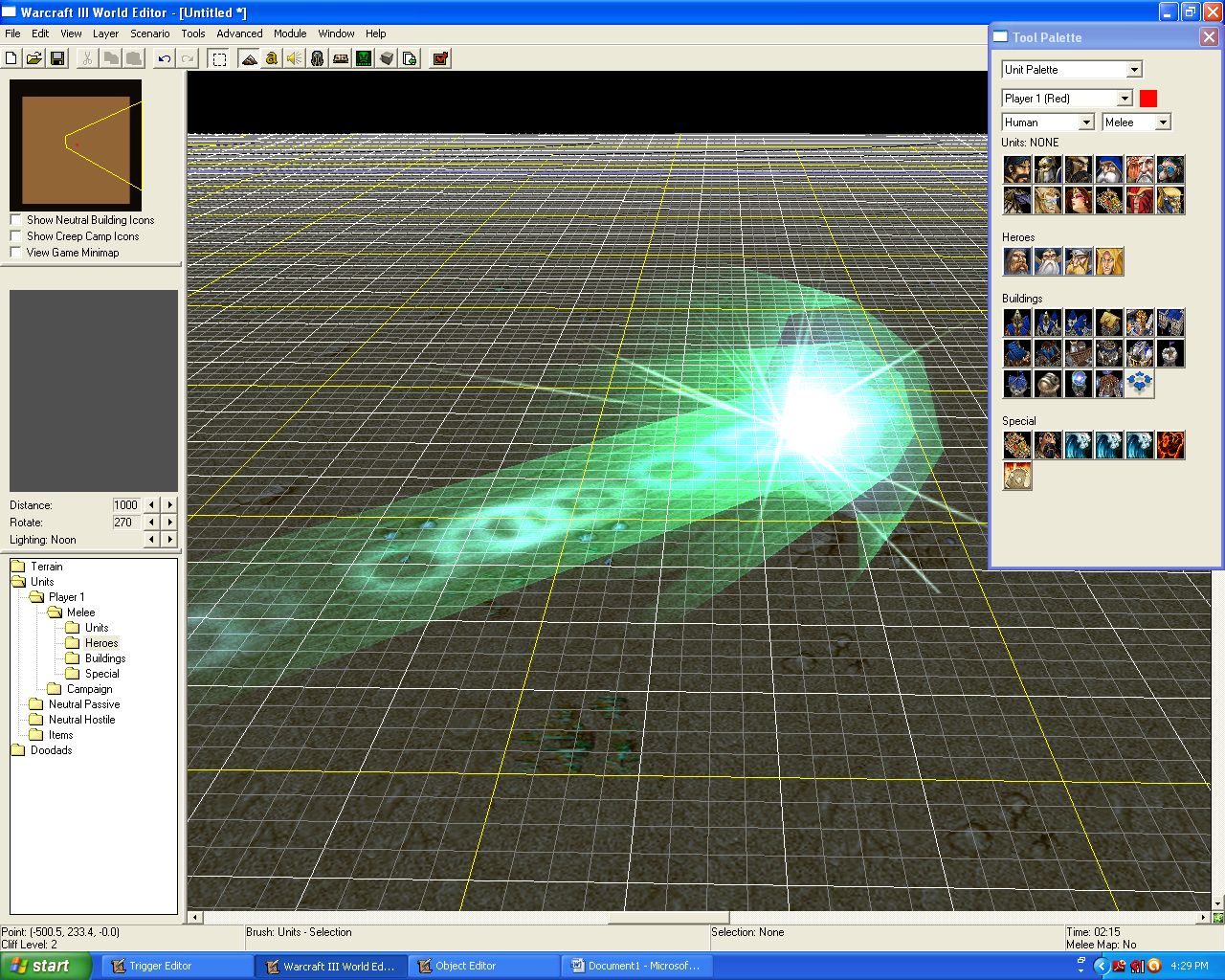The height and width of the screenshot is (980, 1225).
Task: Open the Object Manager gray cube icon
Action: click(x=387, y=58)
